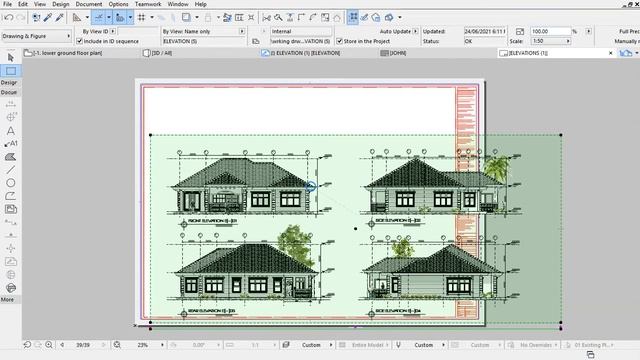Image resolution: width=640 pixels, height=360 pixels.
Task: Select the Worksheet tool in the toolbox
Action: (x=11, y=262)
